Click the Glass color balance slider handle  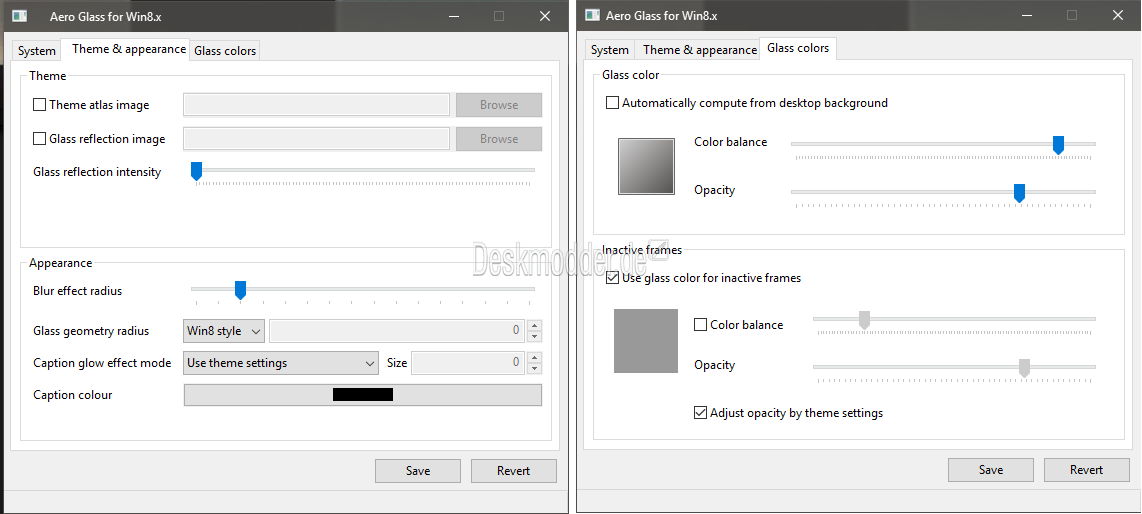click(1059, 145)
